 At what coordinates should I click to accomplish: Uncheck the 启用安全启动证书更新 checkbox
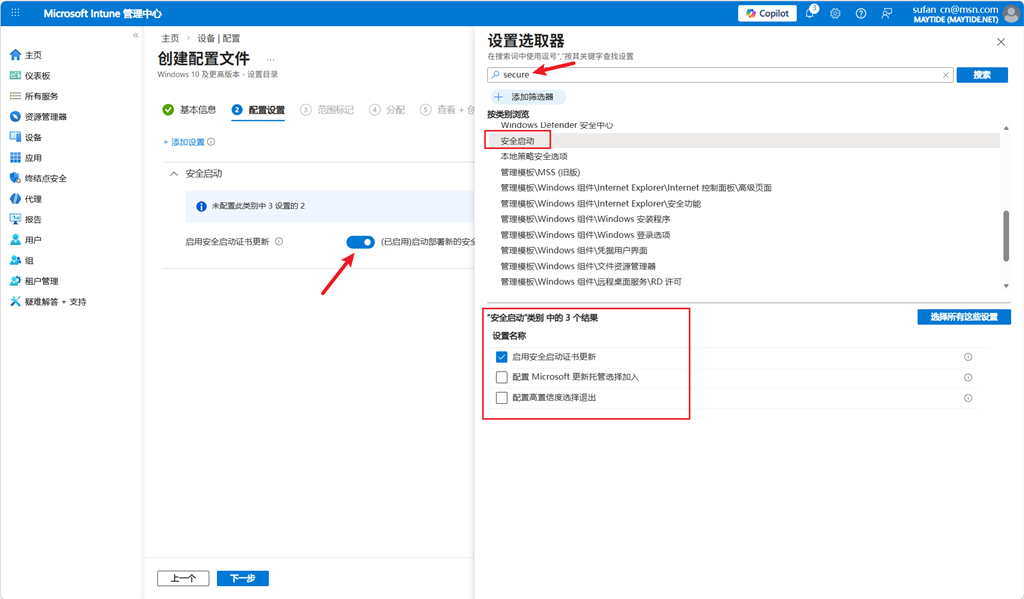click(x=502, y=357)
